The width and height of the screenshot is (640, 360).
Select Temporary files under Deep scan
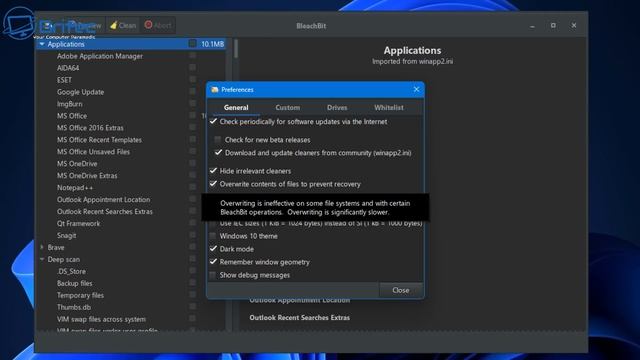click(x=80, y=295)
